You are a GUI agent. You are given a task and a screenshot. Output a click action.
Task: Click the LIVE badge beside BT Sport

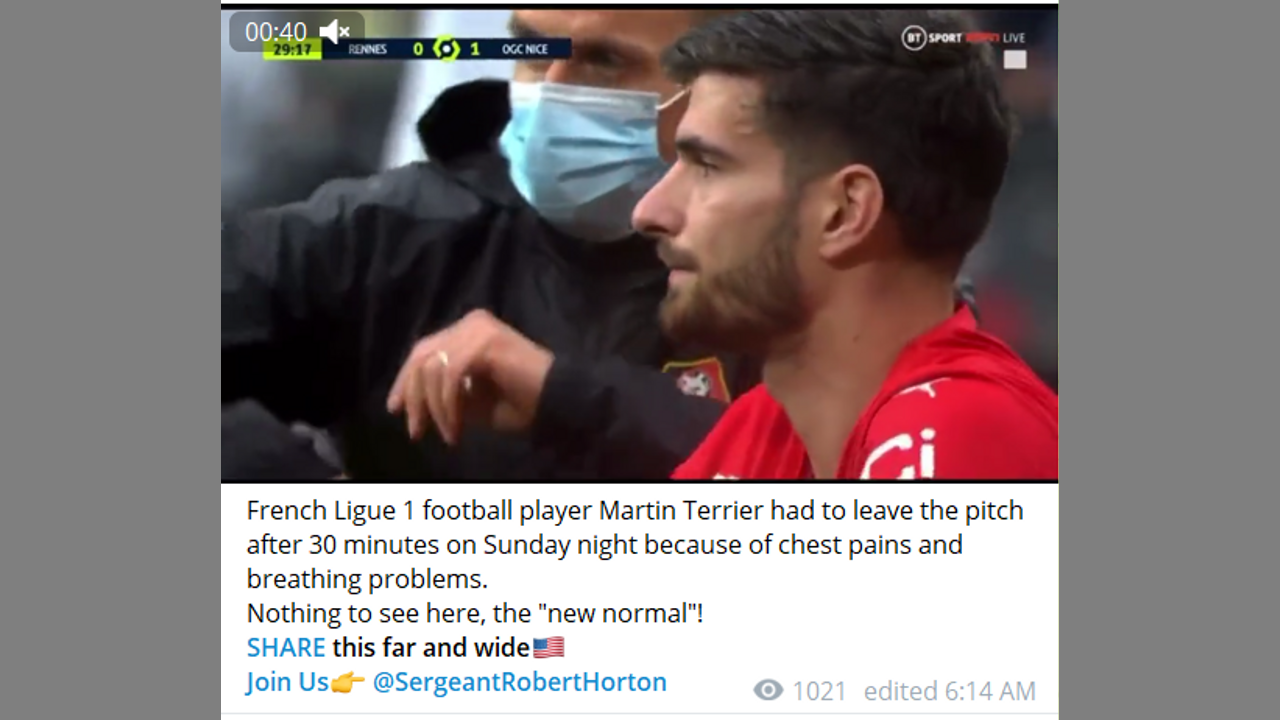coord(1013,38)
